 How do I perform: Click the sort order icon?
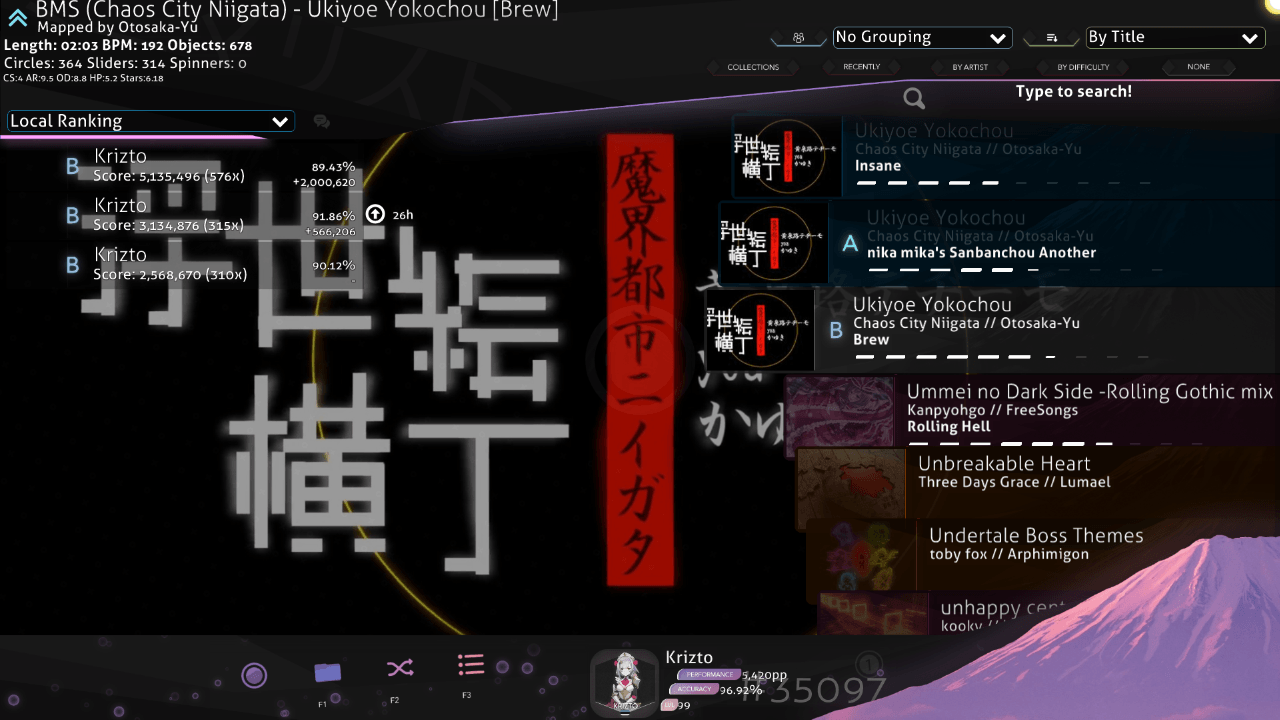tap(1052, 38)
